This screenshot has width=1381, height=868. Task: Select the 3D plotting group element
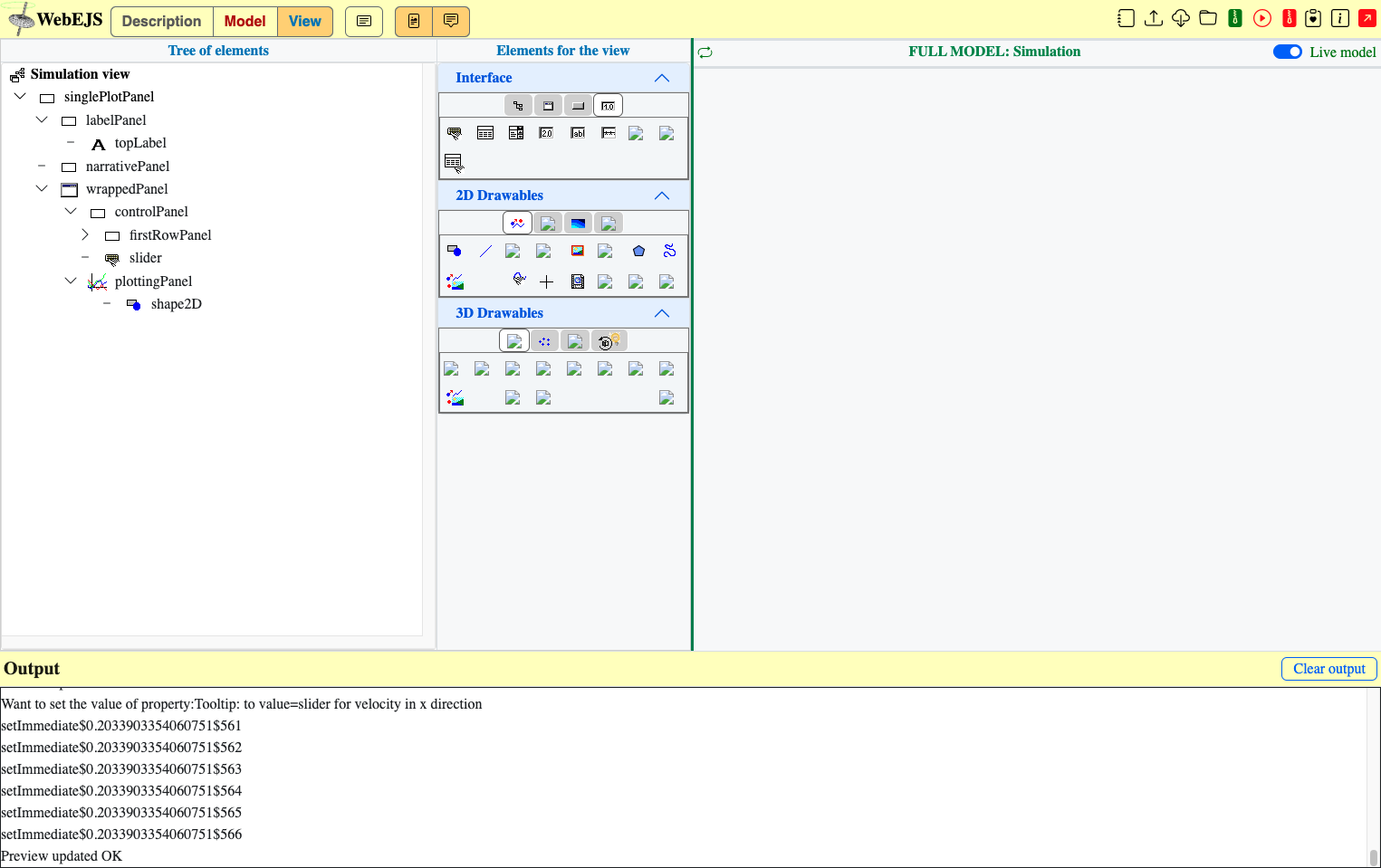coord(455,397)
